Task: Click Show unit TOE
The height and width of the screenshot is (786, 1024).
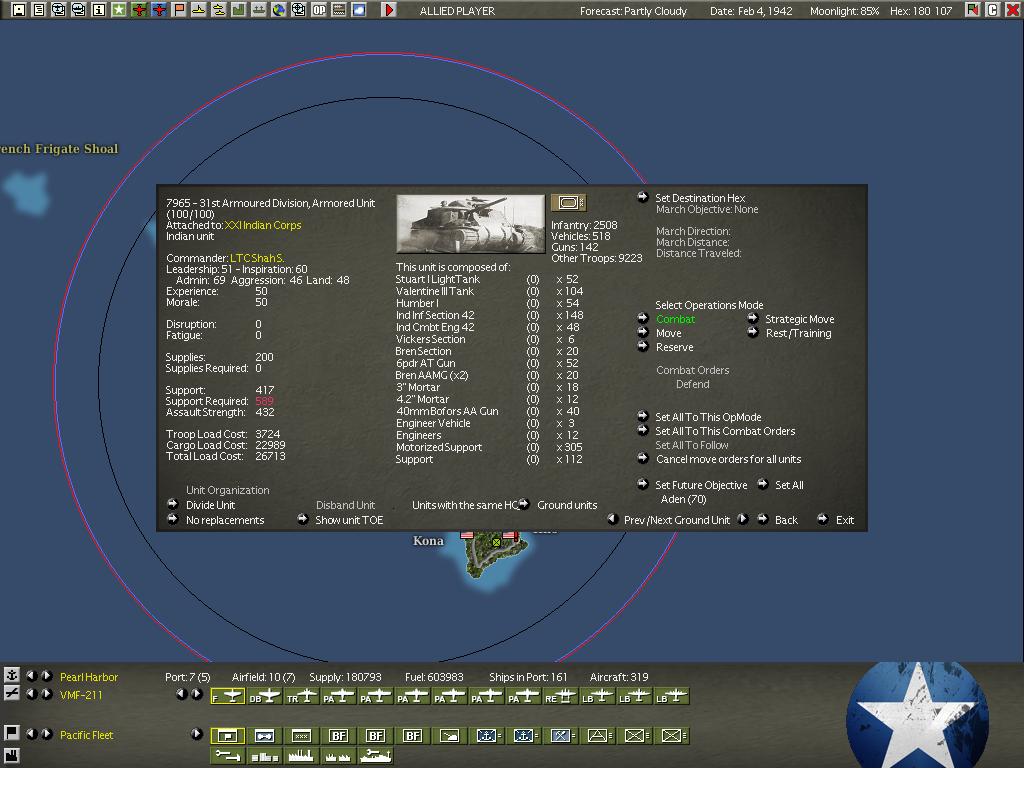Action: point(349,520)
